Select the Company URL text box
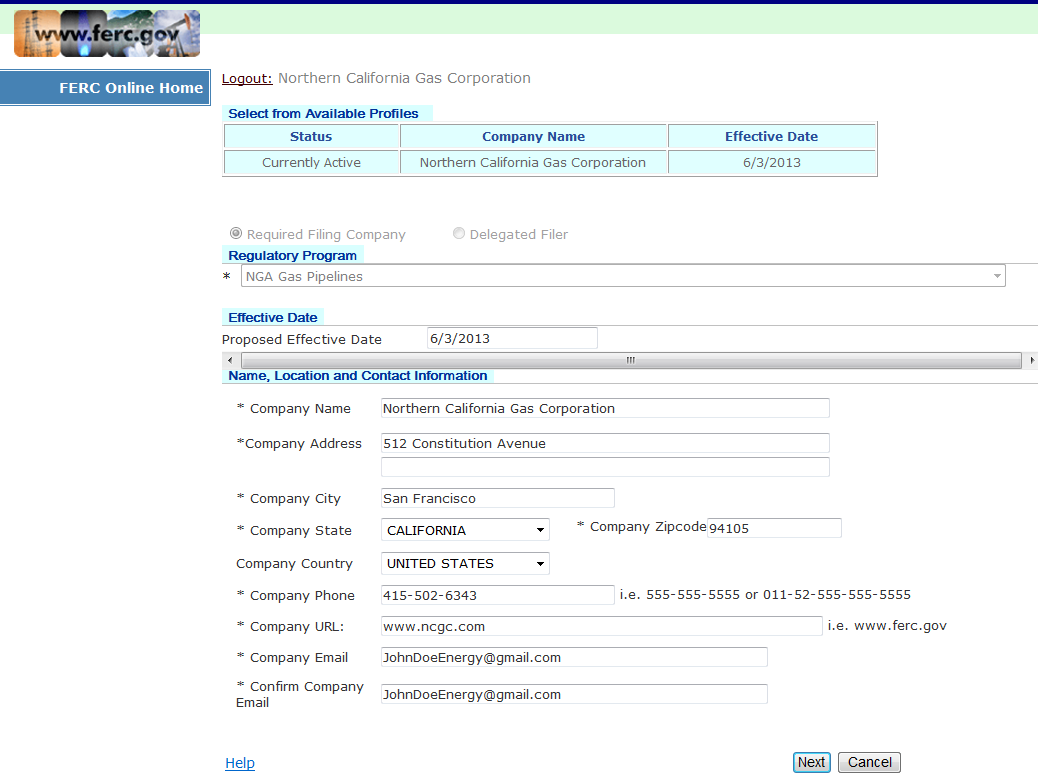The height and width of the screenshot is (782, 1038). coord(601,626)
